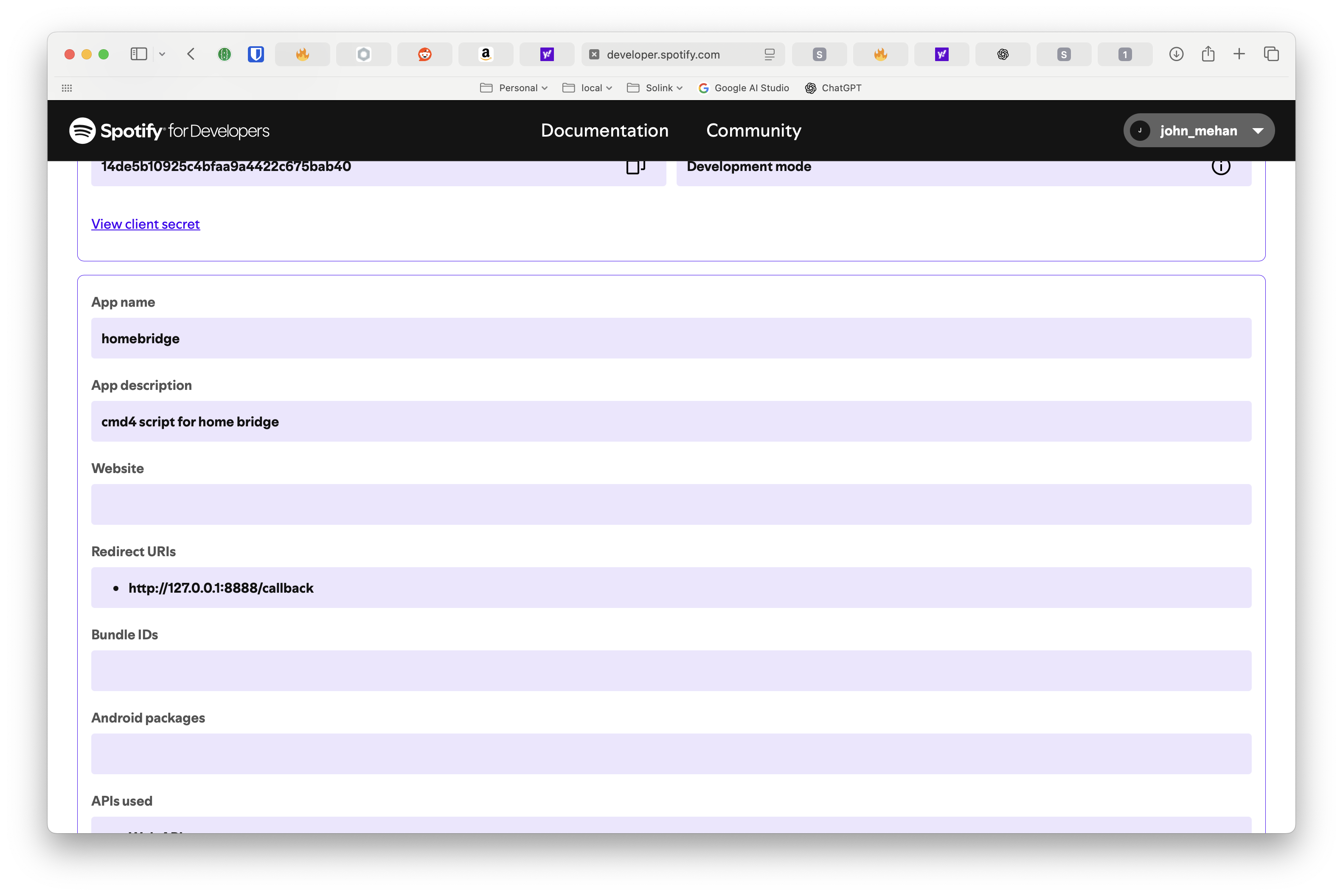Open a new tab with plus icon
1343x896 pixels.
tap(1239, 54)
